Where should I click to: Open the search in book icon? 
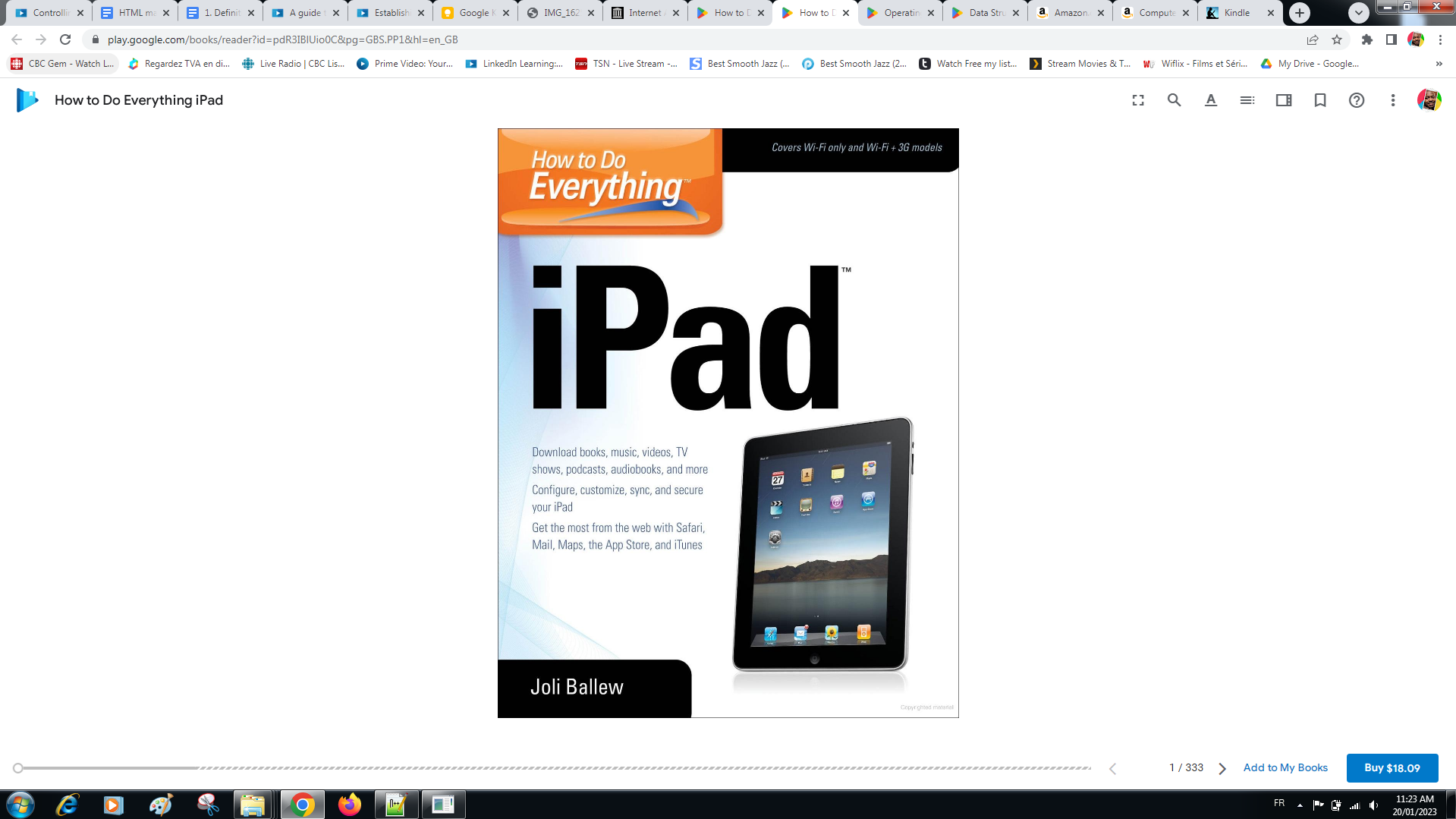tap(1174, 100)
